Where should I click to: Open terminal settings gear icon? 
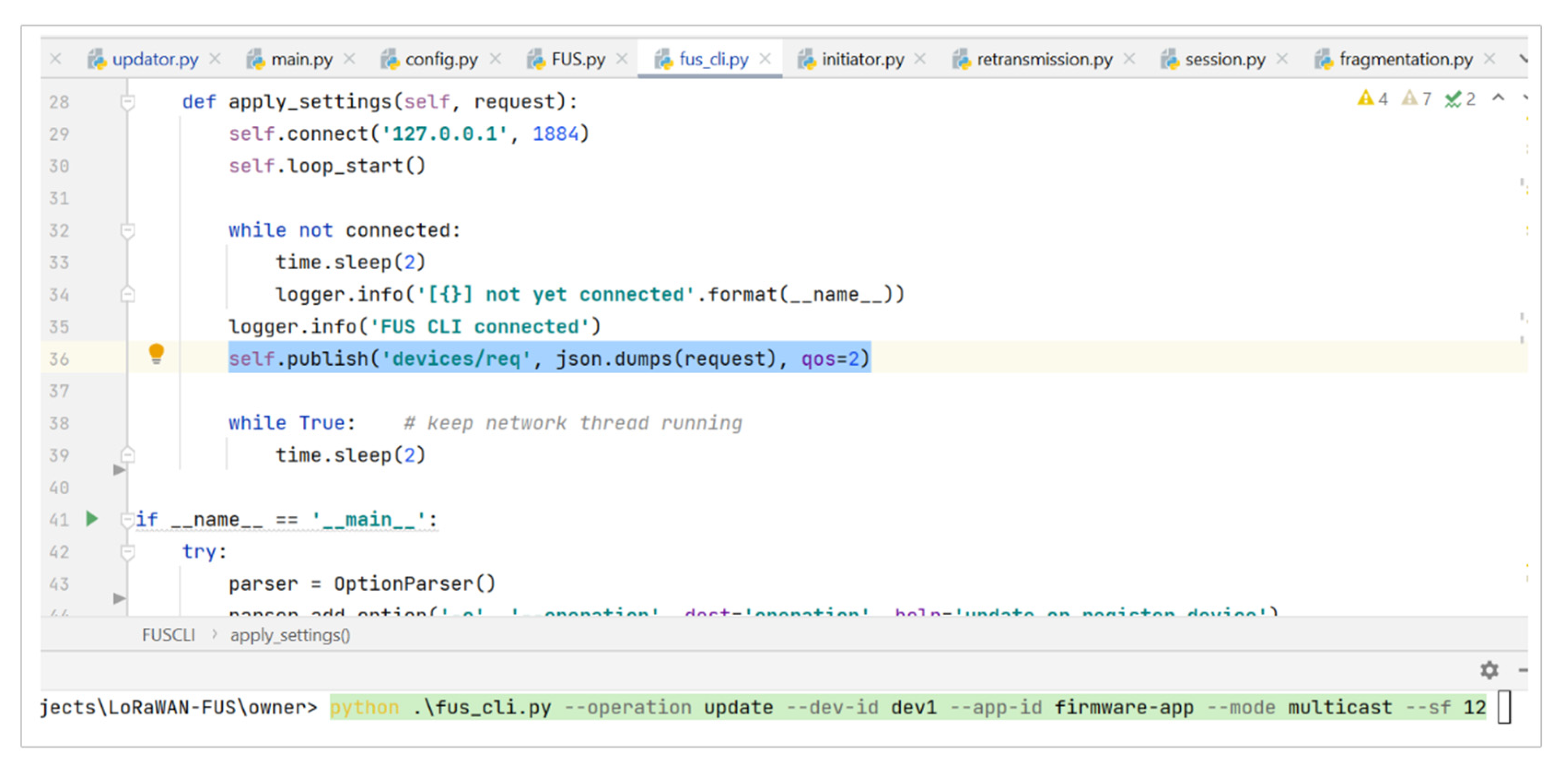tap(1489, 670)
